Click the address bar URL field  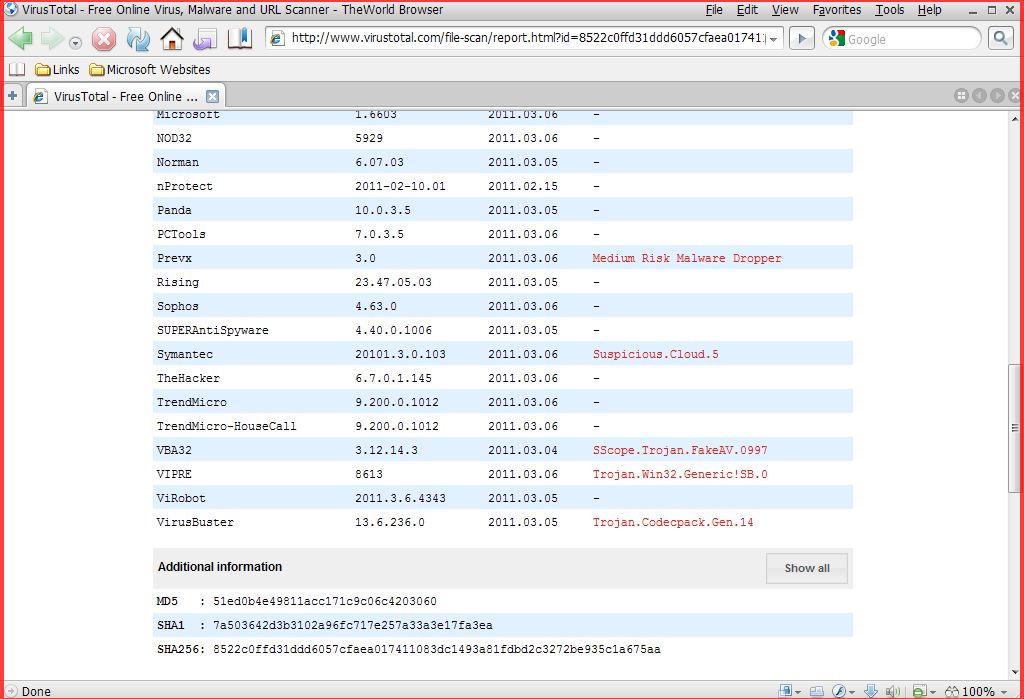[x=526, y=38]
